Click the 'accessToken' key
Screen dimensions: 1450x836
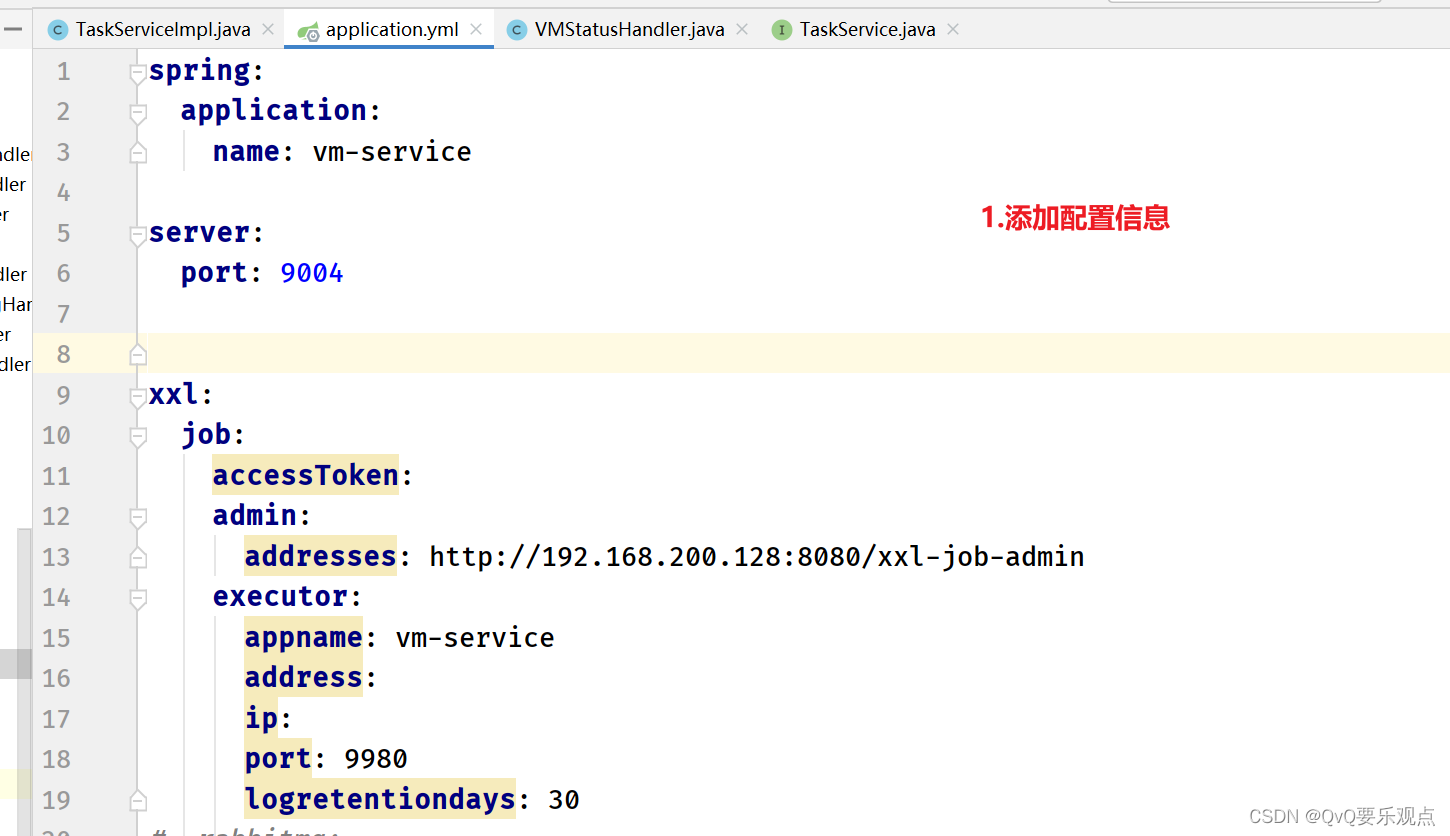[x=305, y=475]
